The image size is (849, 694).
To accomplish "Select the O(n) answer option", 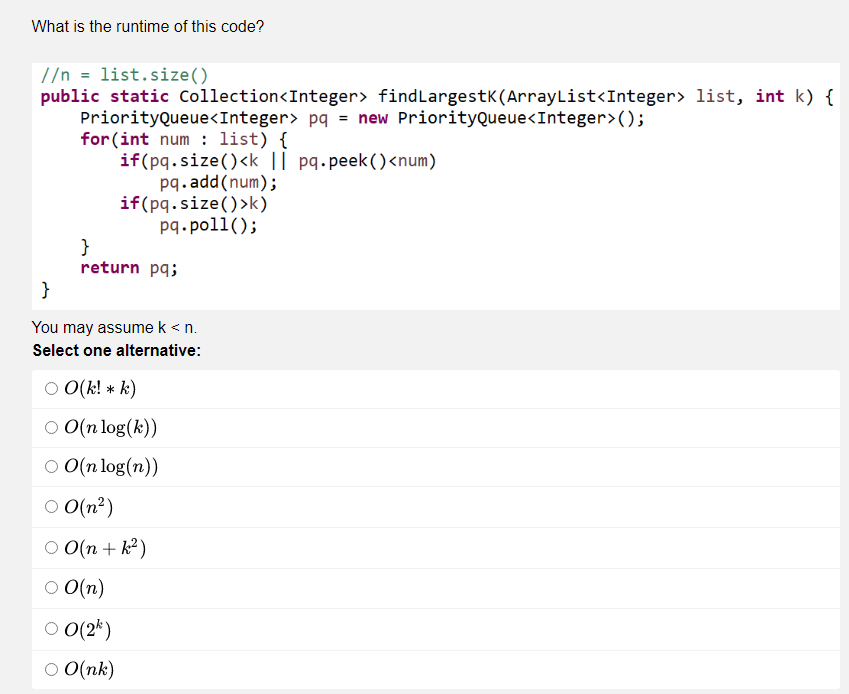I will click(51, 587).
